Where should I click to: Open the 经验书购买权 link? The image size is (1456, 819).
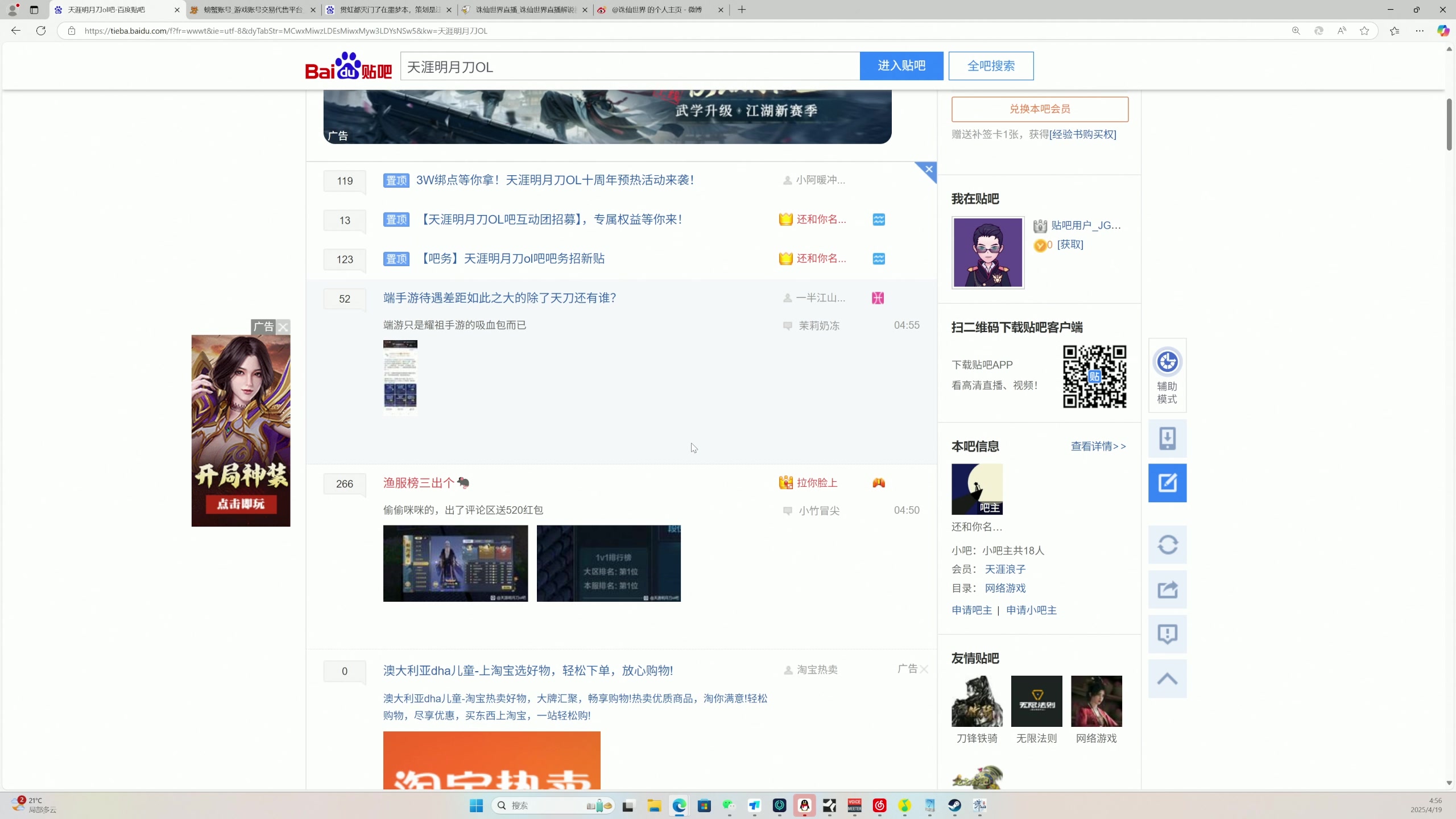(1082, 134)
